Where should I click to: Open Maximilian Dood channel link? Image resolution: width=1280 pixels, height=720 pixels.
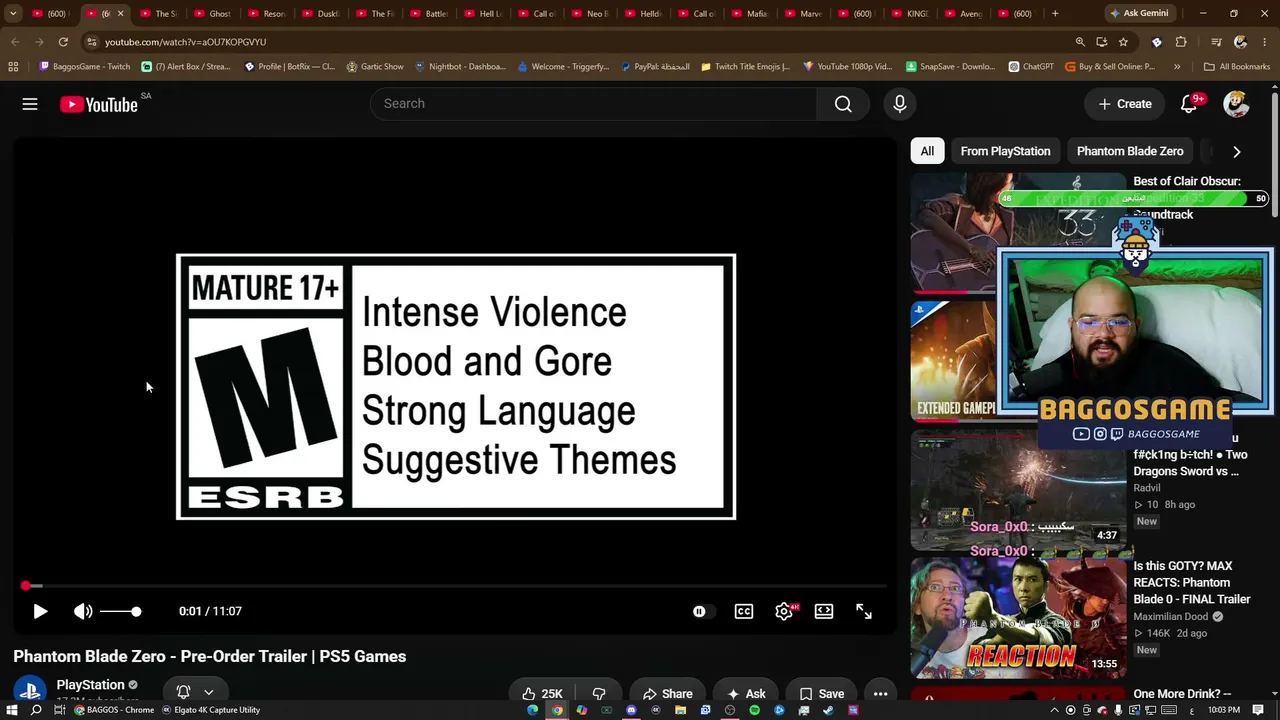coord(1171,617)
